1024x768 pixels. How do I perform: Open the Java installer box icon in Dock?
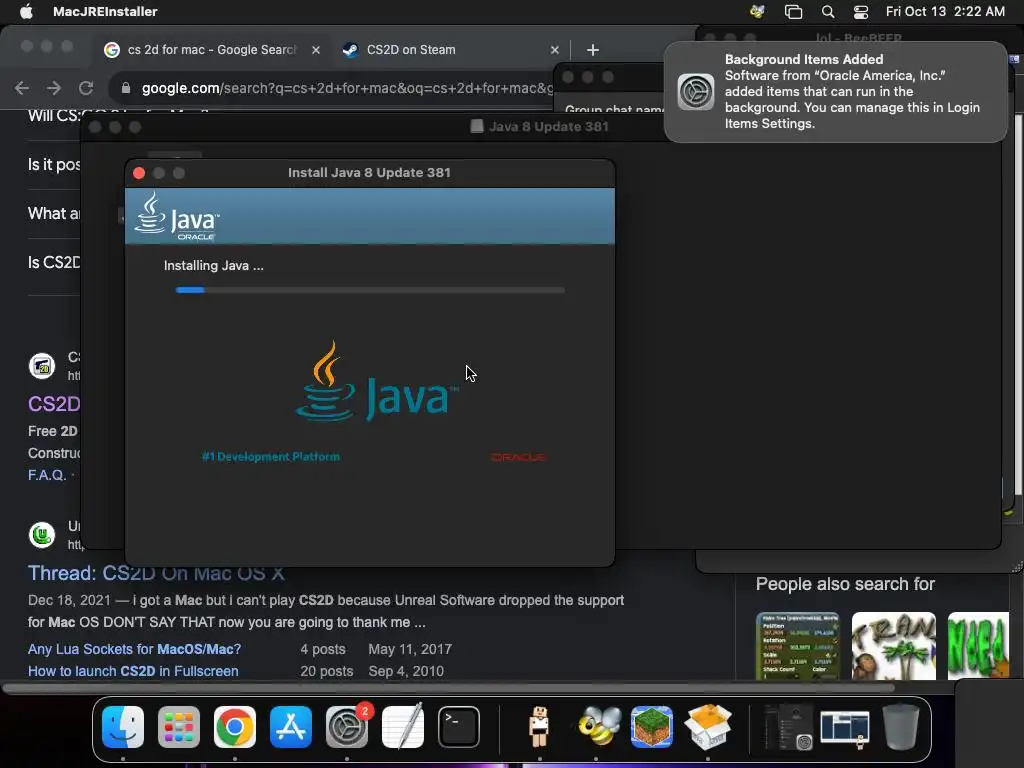(x=708, y=726)
